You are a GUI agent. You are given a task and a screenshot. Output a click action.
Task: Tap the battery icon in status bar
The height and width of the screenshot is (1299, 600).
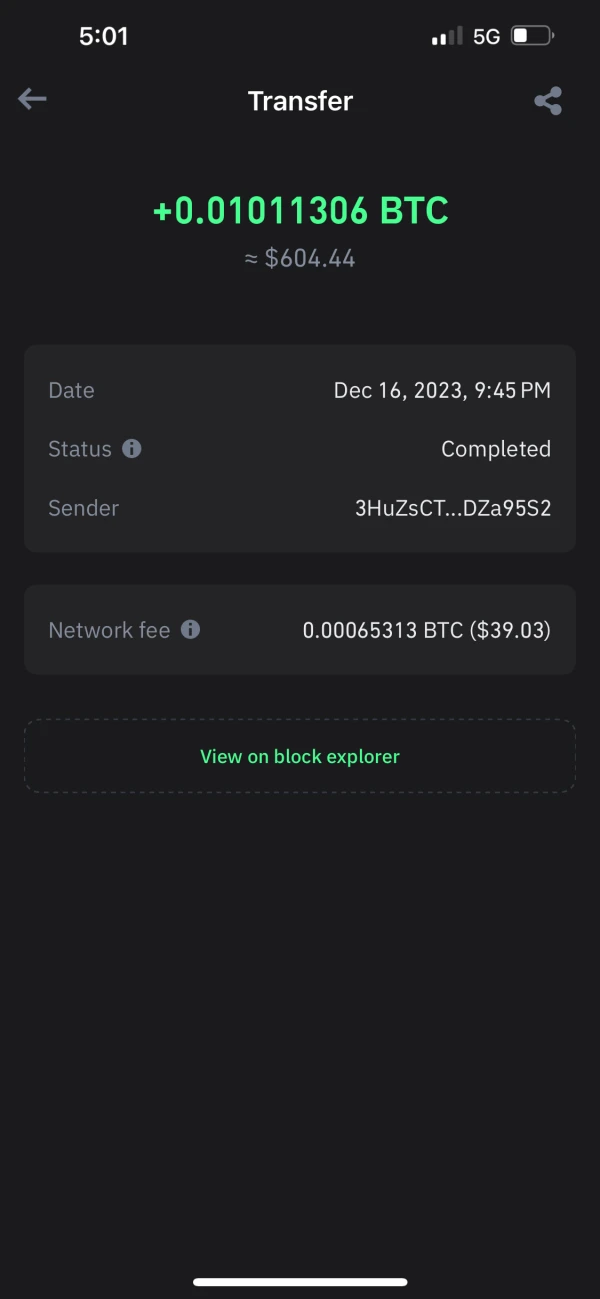pos(532,37)
